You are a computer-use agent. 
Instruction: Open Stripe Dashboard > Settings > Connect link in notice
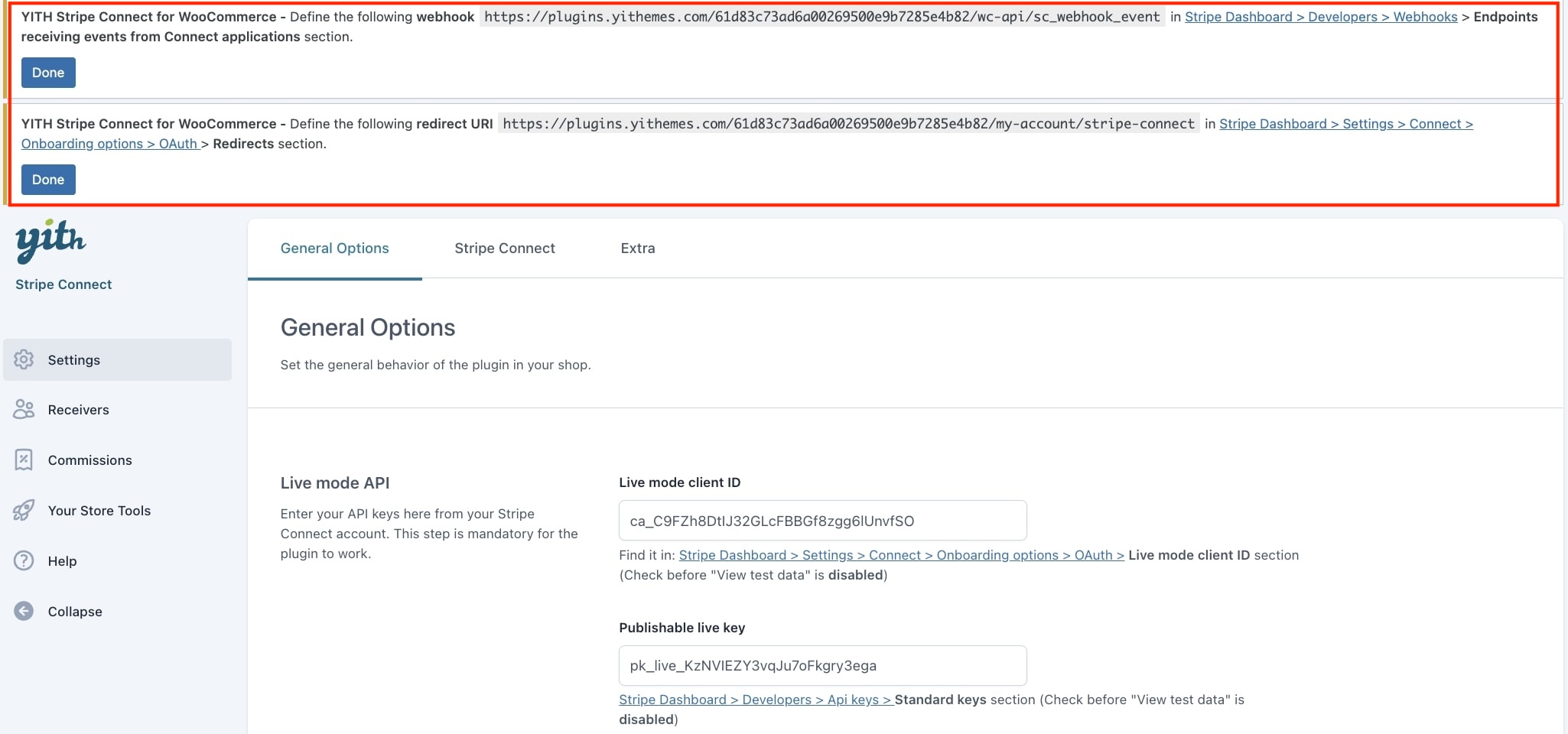(1346, 124)
